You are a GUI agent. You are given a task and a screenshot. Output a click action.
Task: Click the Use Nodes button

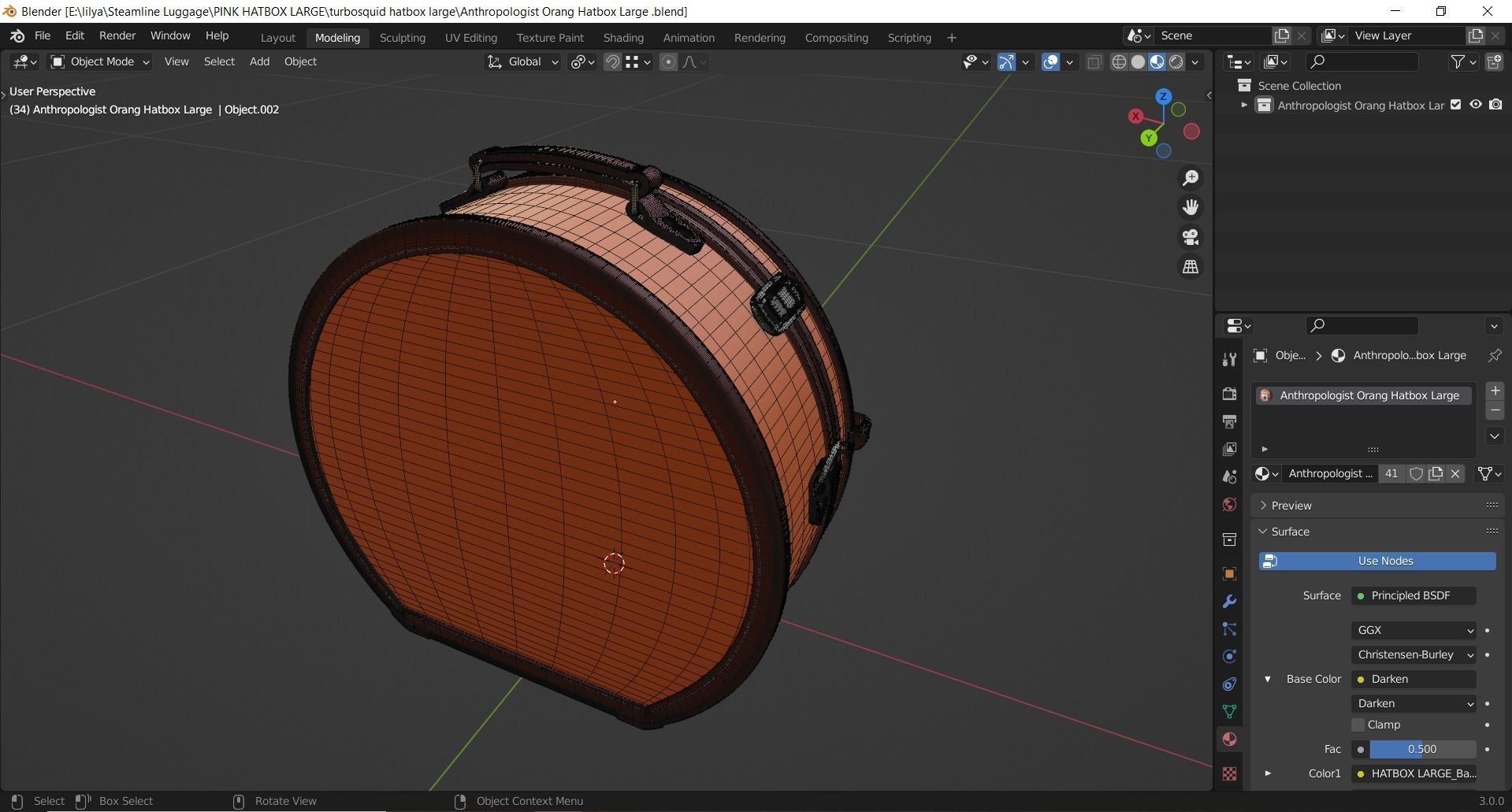pyautogui.click(x=1377, y=561)
